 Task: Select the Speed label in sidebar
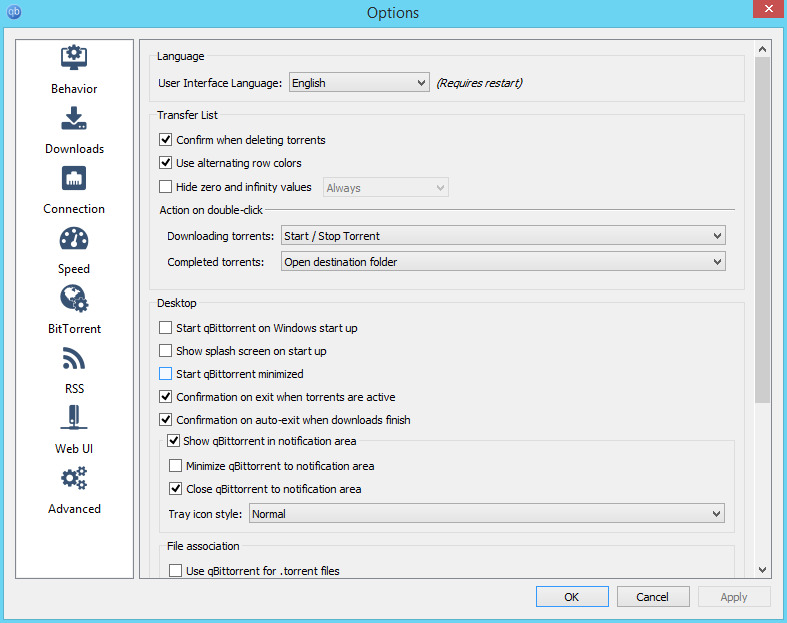74,269
